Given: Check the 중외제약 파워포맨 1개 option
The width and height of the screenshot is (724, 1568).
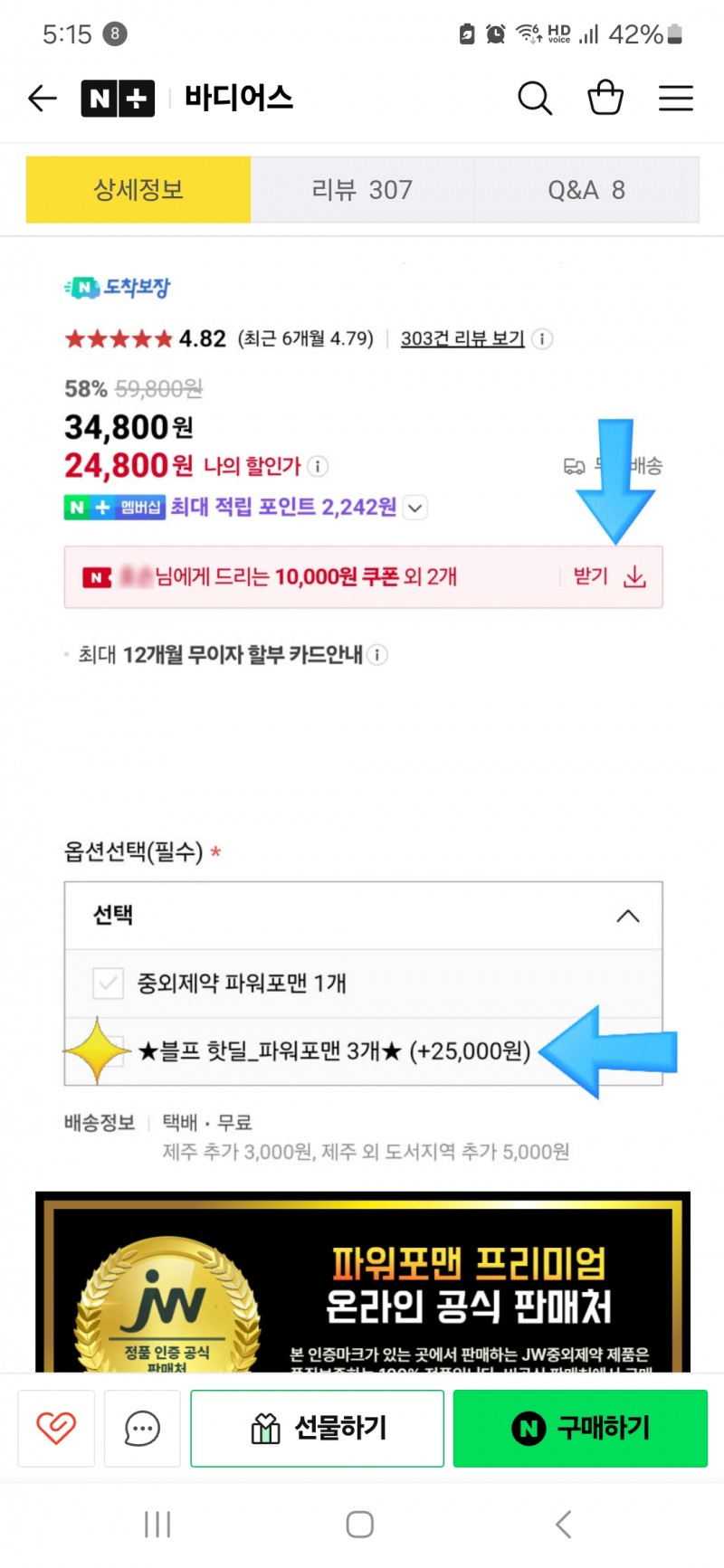Looking at the screenshot, I should 363,984.
